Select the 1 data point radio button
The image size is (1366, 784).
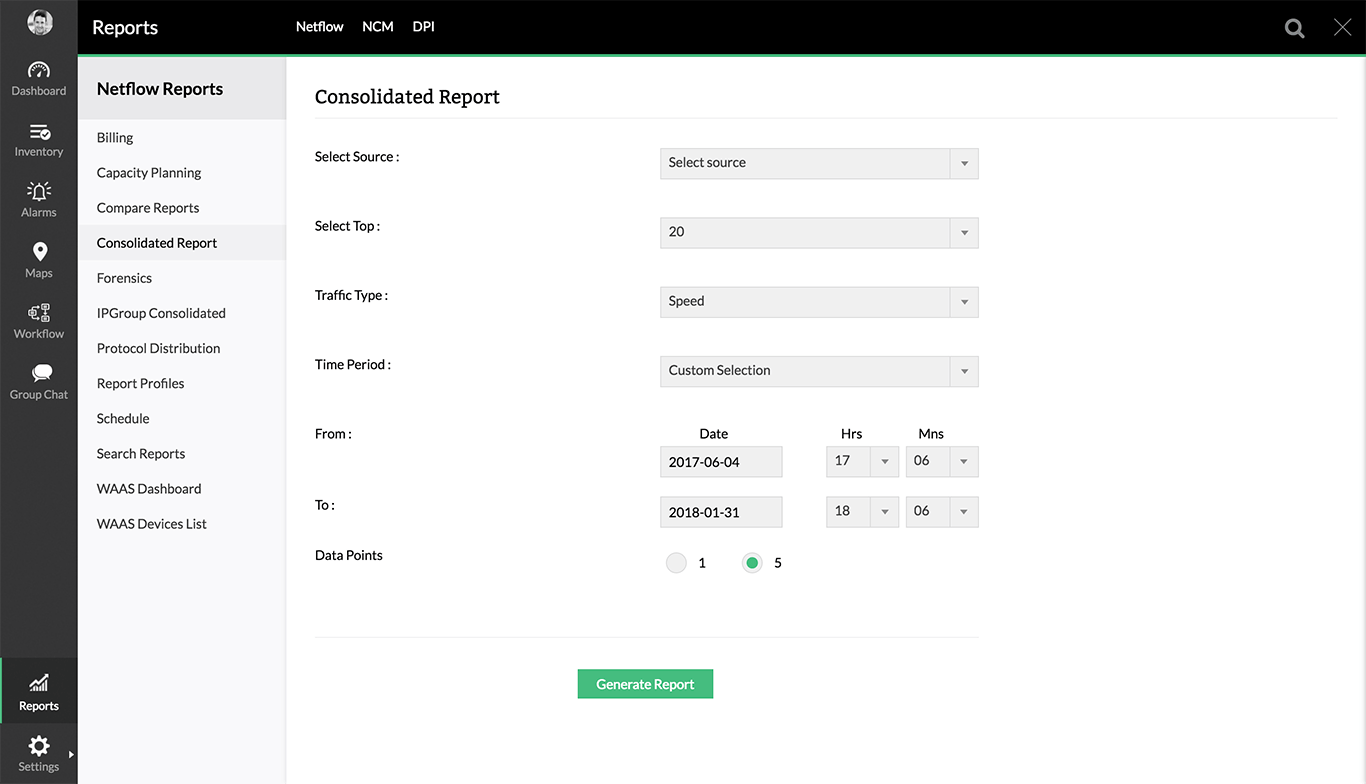pos(677,563)
